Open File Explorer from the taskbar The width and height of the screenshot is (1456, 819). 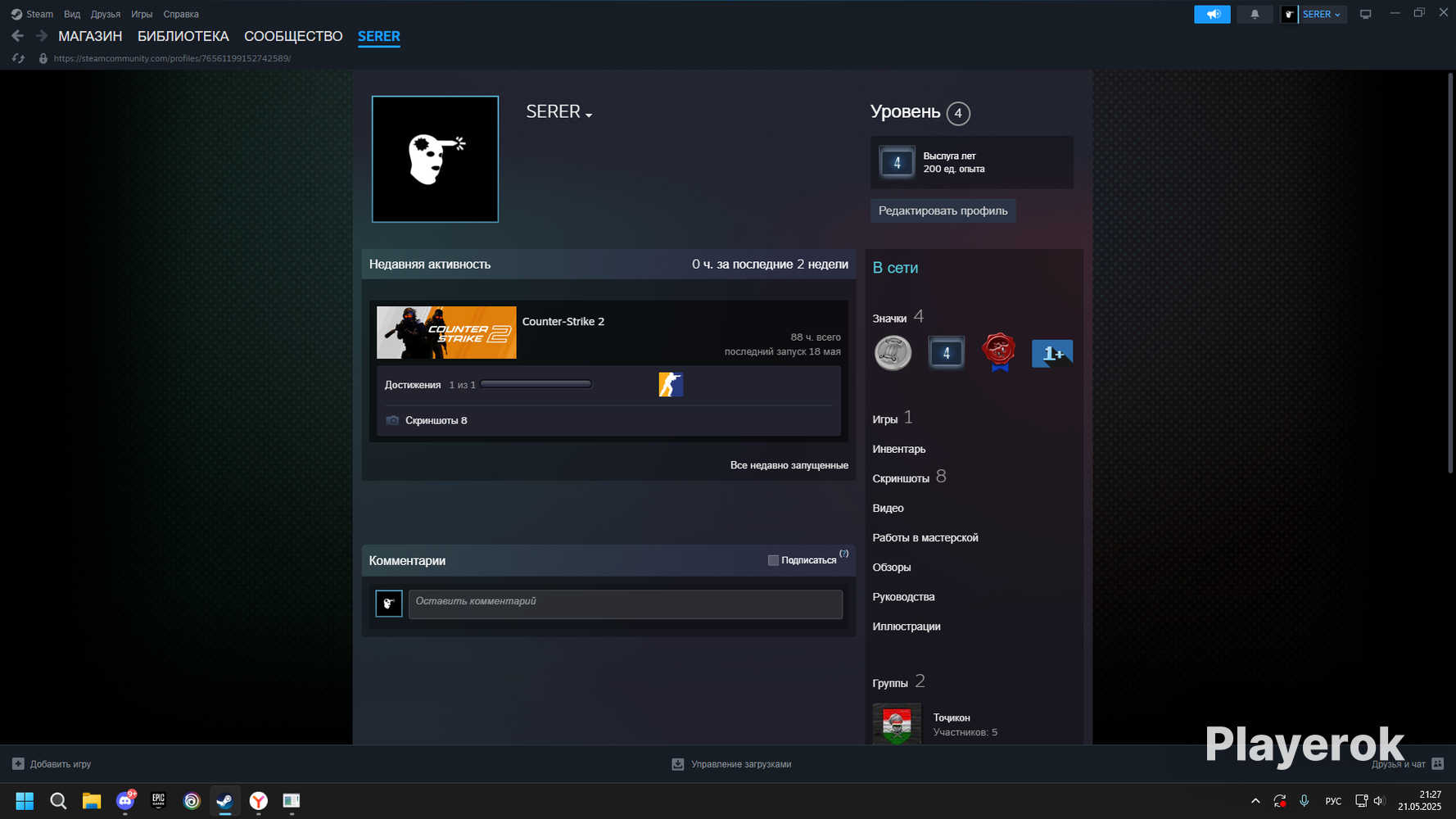[x=92, y=801]
